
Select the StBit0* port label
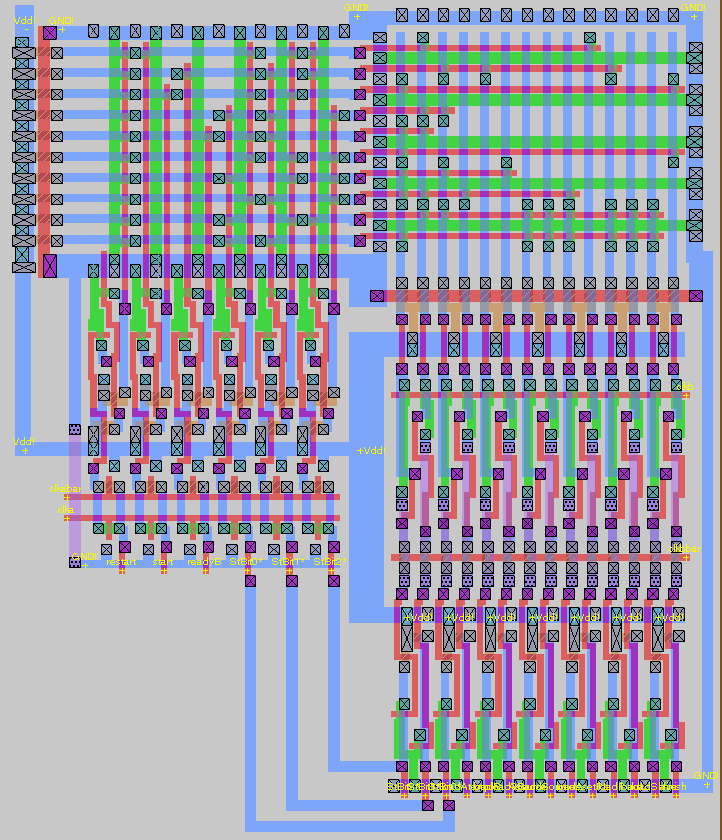245,562
